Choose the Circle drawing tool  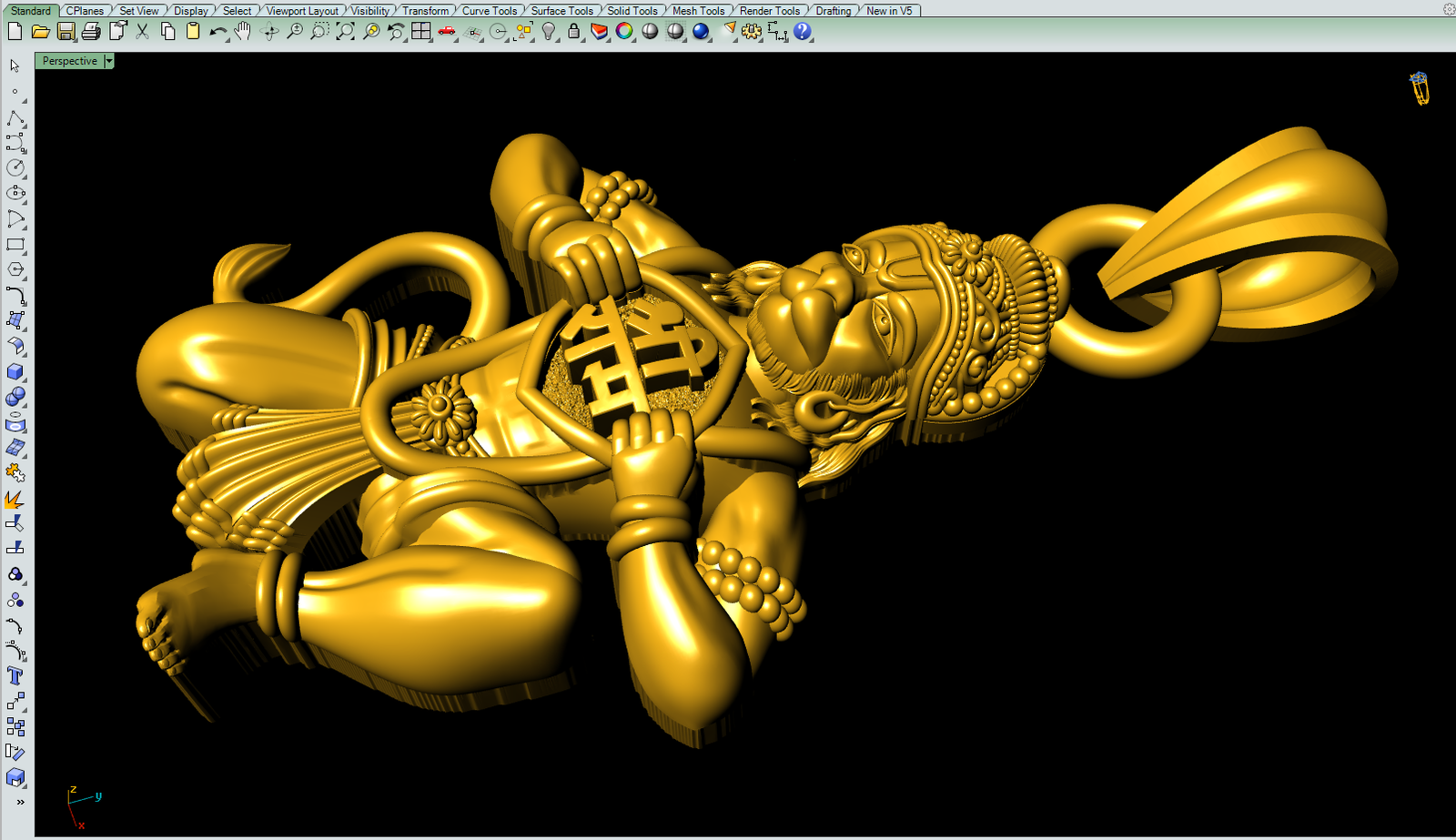tap(15, 167)
